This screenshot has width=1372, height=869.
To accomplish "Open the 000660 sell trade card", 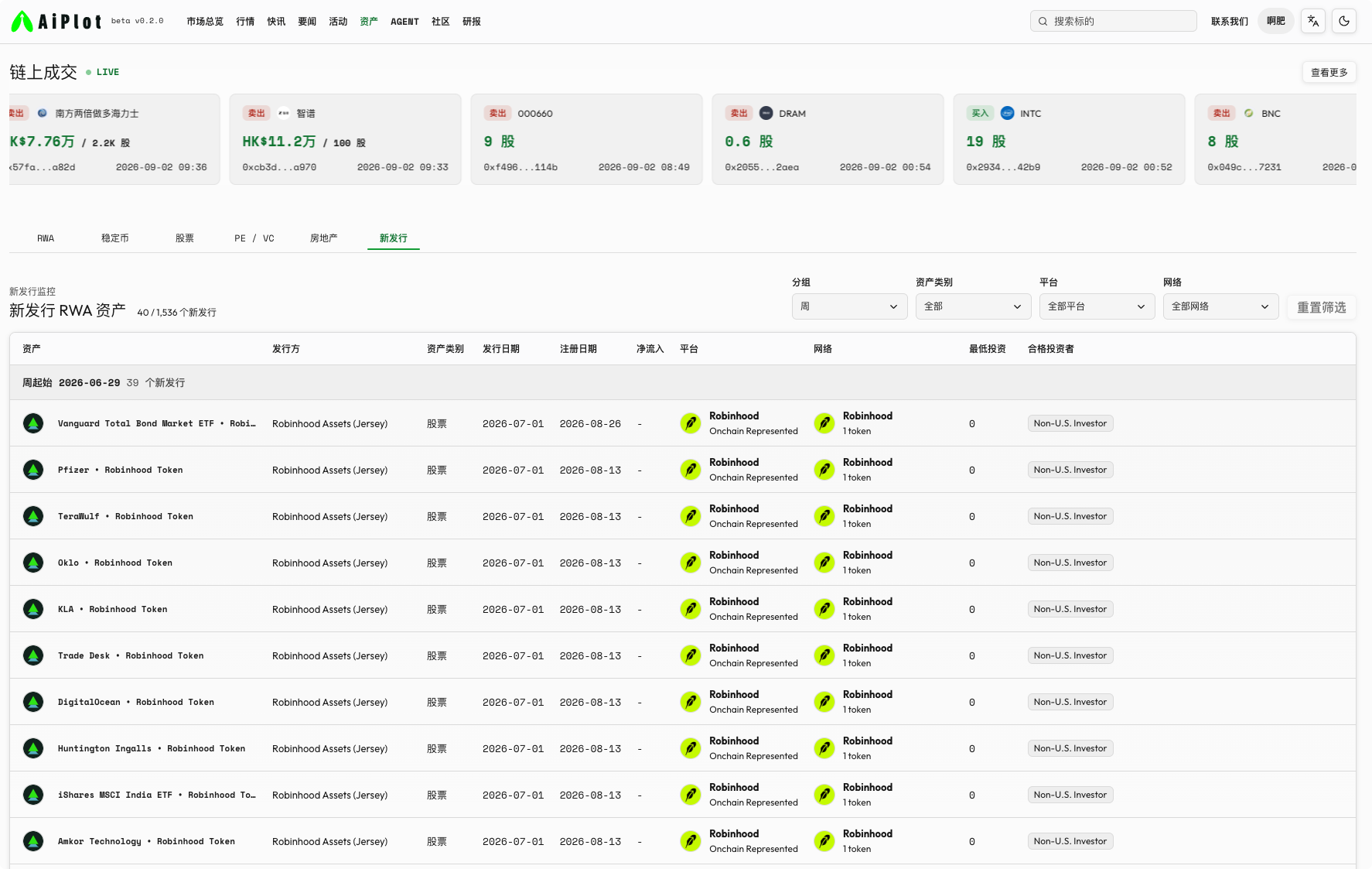I will 586,139.
